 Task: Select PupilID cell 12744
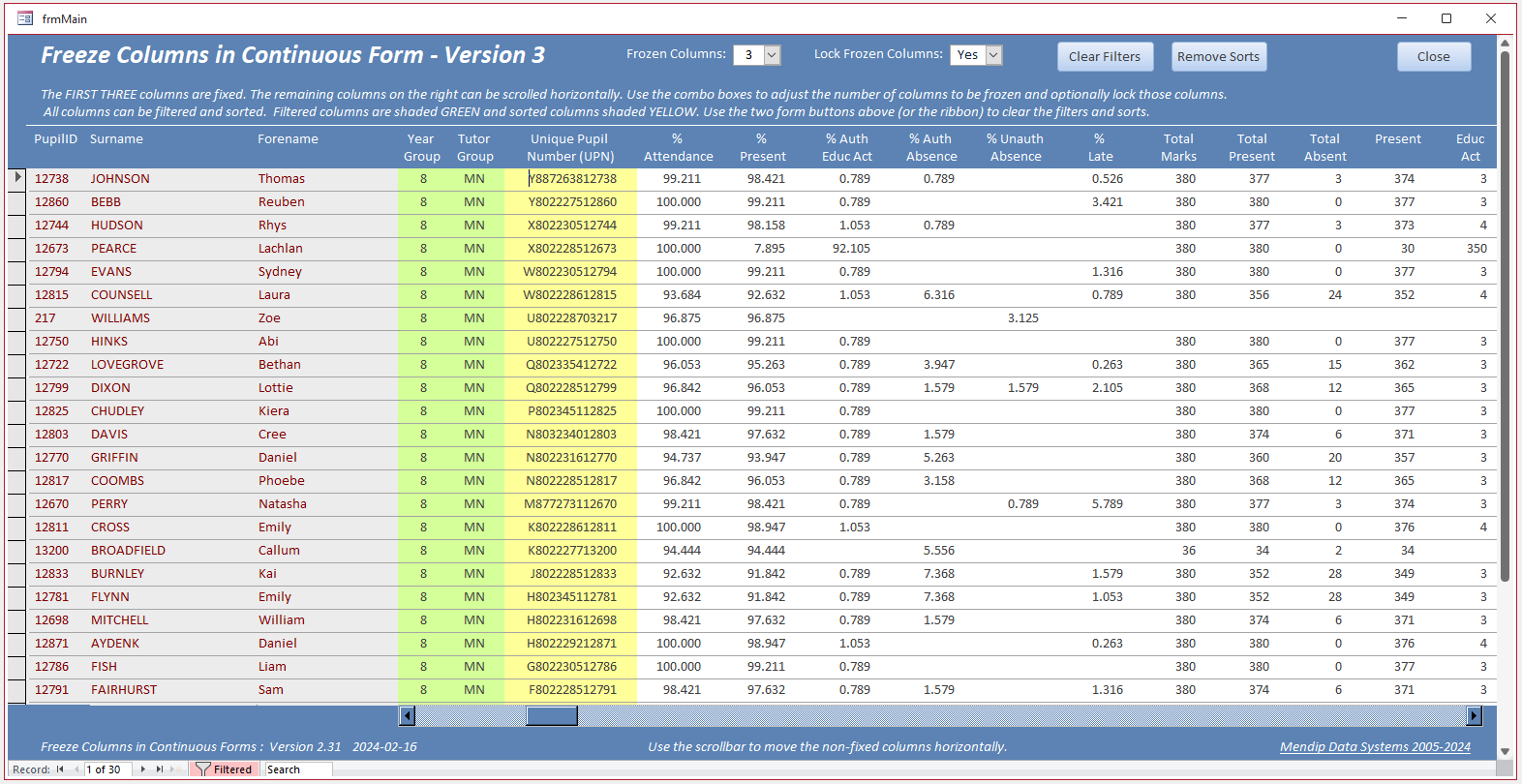[51, 226]
